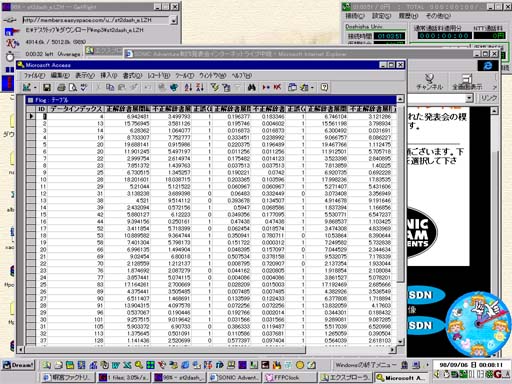Click the Internet Explorer logo icon

[x=488, y=66]
